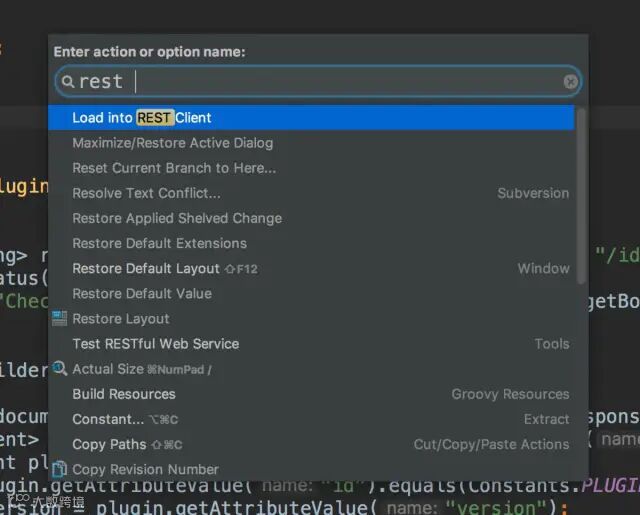Screen dimensions: 640x515
Task: Select the Restore Layout entry text
Action: 121,319
